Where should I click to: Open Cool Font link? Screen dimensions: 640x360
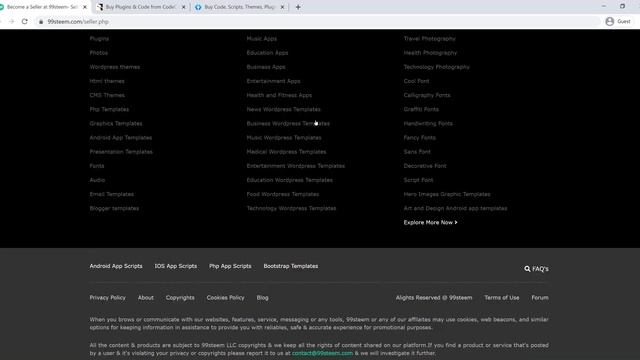pos(416,81)
